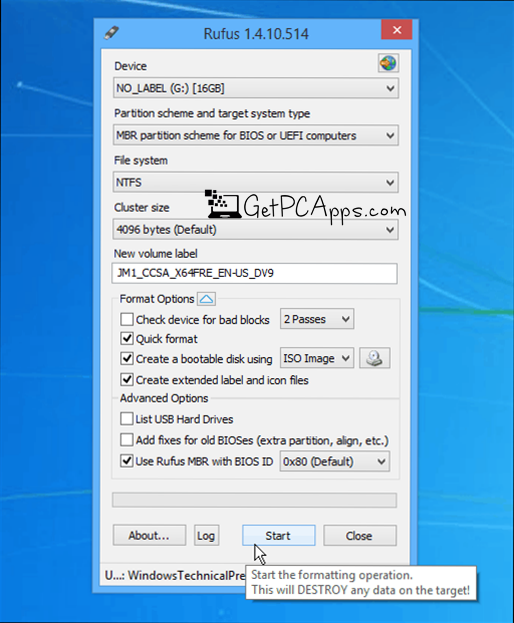Open the 2 Passes dropdown

(x=317, y=319)
